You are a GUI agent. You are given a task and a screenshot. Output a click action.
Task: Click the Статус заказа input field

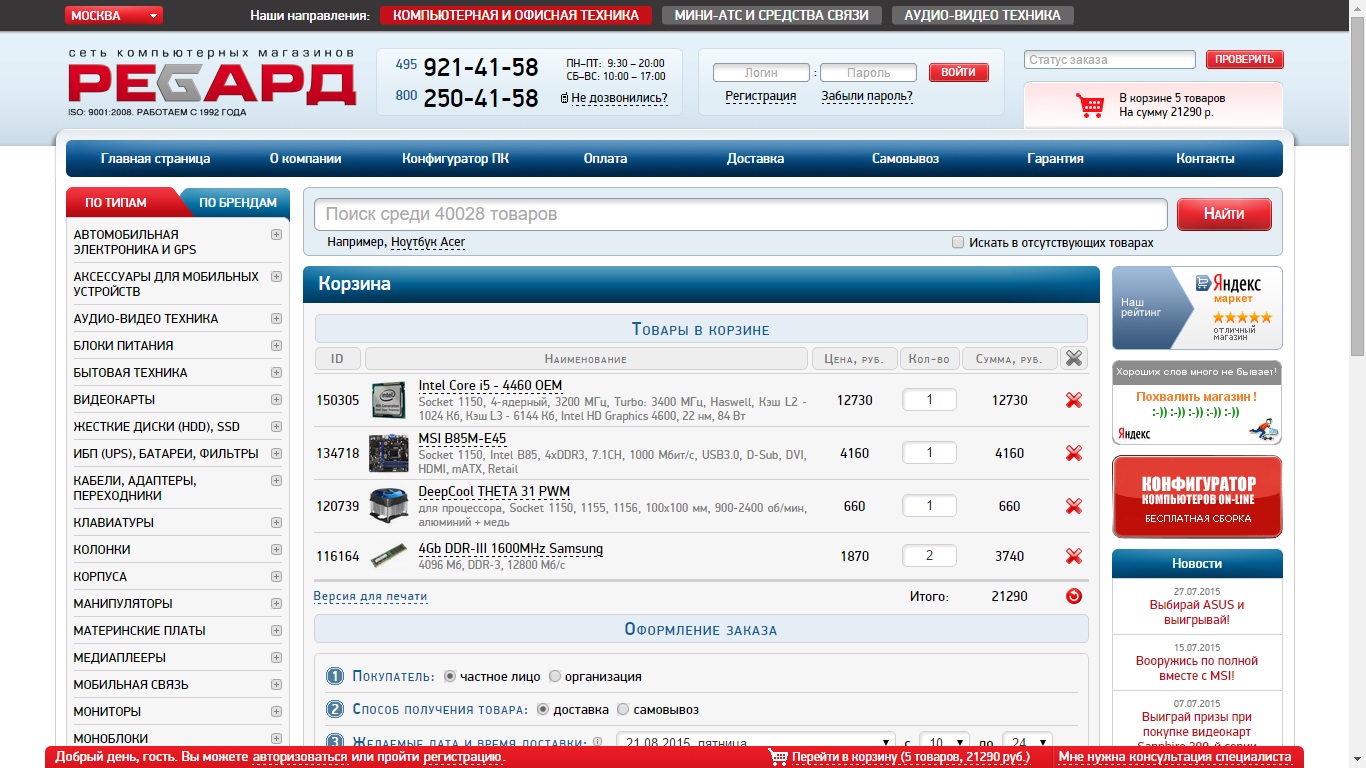[x=1110, y=60]
